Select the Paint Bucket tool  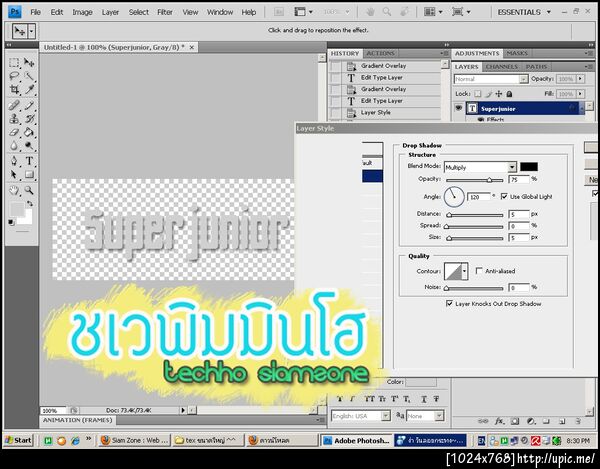[x=29, y=132]
